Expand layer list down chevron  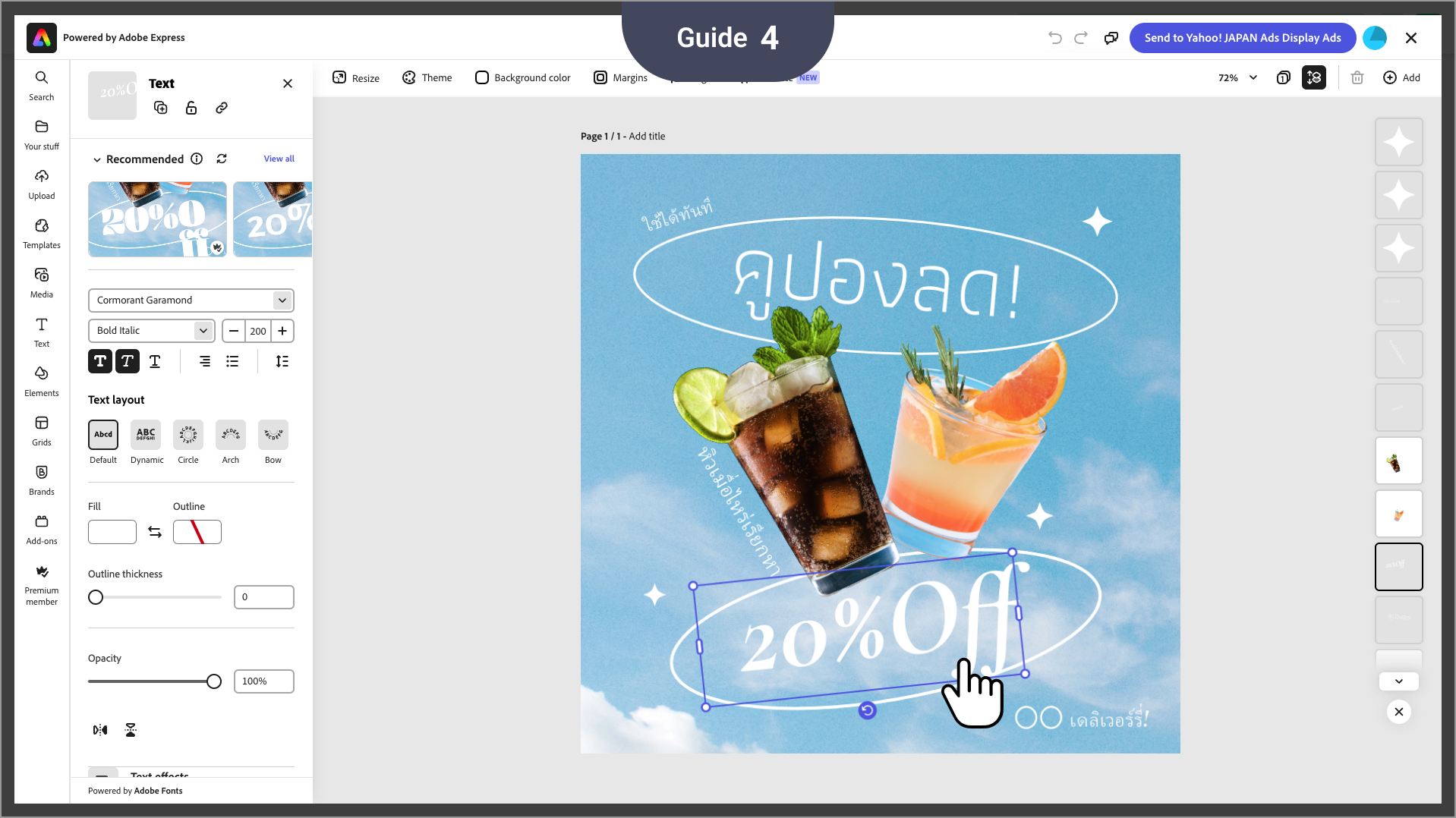tap(1399, 681)
